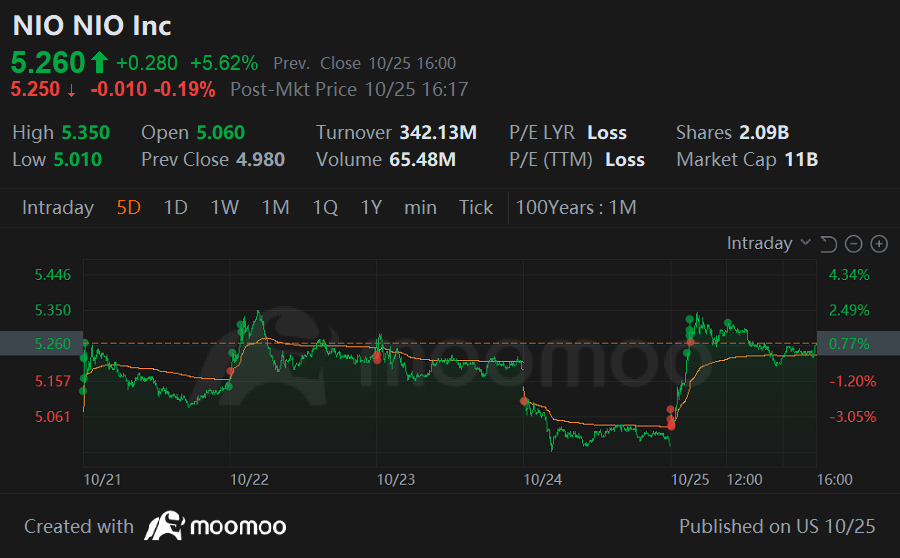Click the 10/23 date axis label
The image size is (900, 558).
[x=395, y=479]
